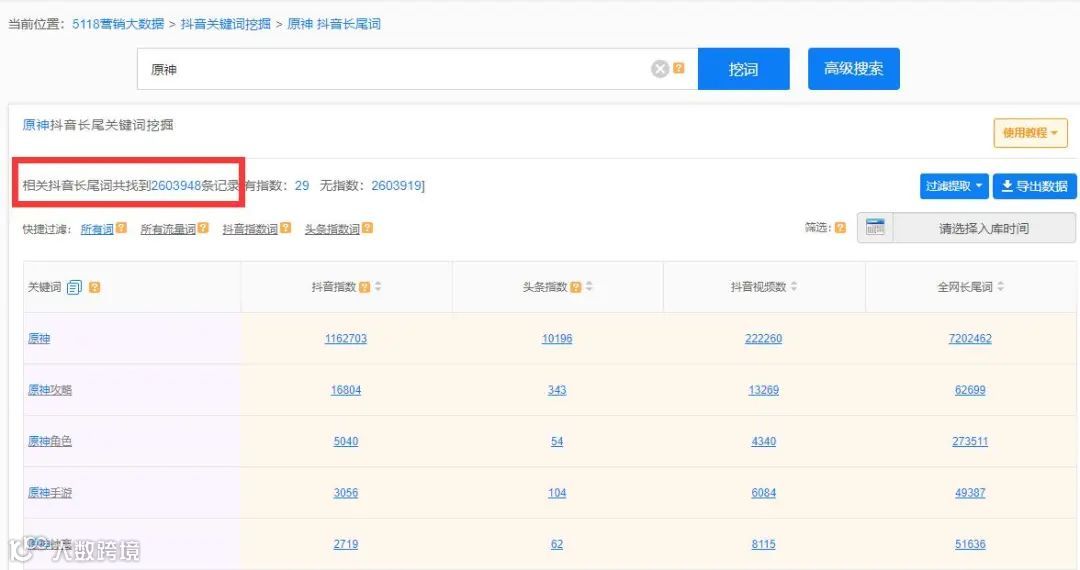The image size is (1080, 570).
Task: Click 全网长尾词 value 62699
Action: point(970,390)
